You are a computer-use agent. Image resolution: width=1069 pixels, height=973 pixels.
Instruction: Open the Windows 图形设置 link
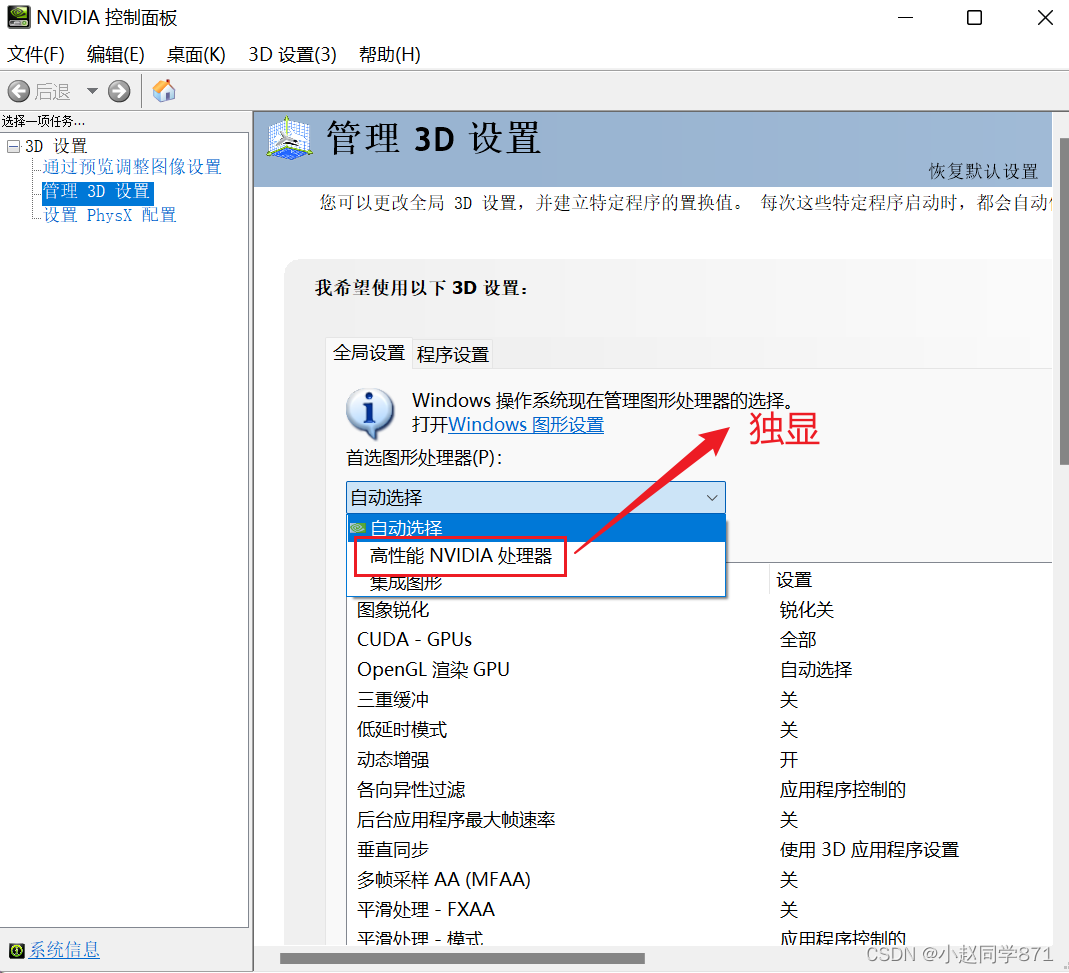coord(526,425)
